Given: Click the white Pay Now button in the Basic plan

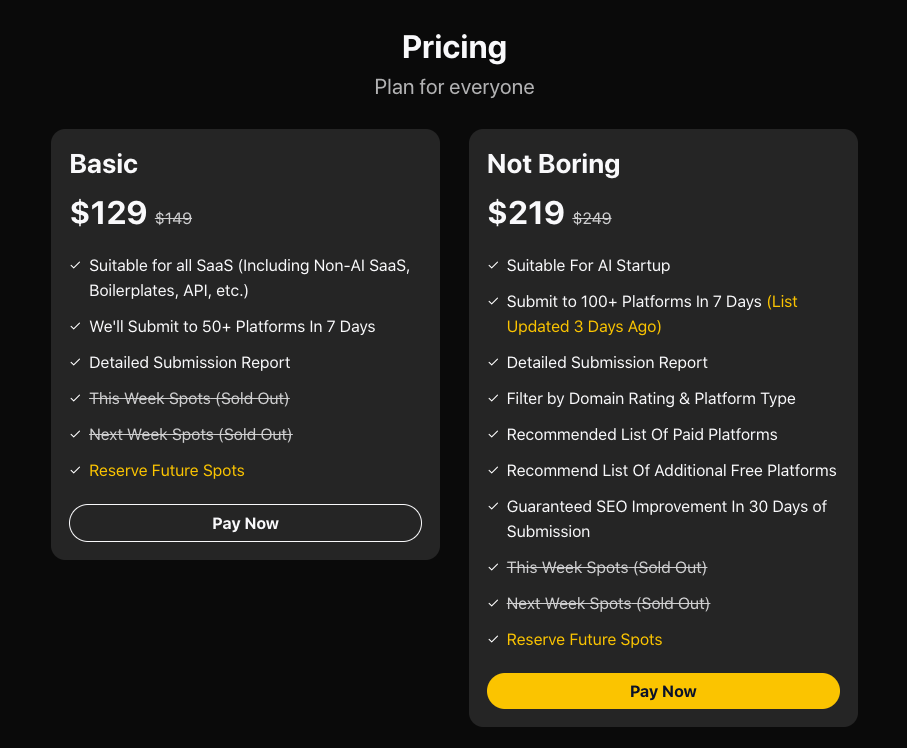Looking at the screenshot, I should 245,523.
